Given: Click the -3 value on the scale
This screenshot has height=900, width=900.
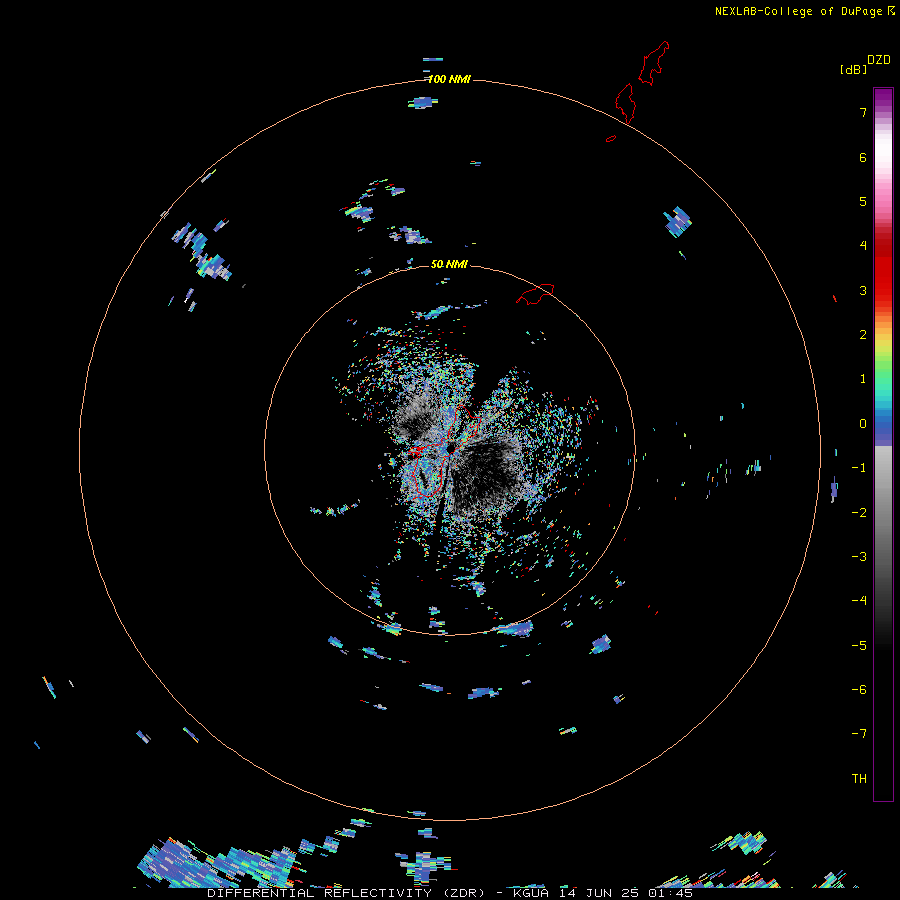Looking at the screenshot, I should pos(859,557).
